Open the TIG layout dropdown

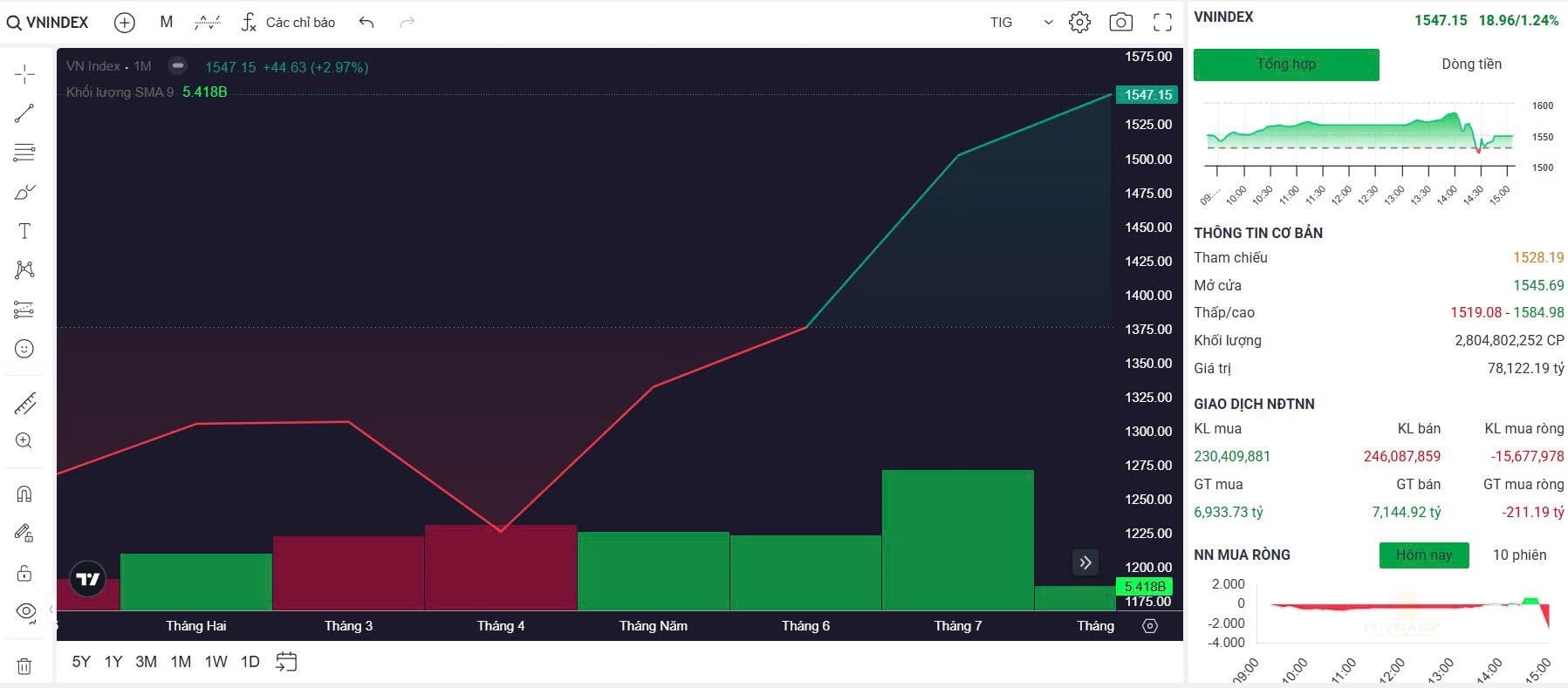[1021, 23]
